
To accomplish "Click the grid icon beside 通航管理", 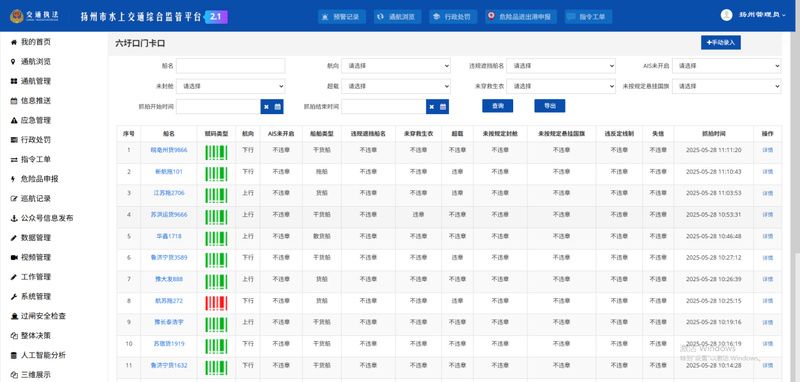I will coord(14,82).
